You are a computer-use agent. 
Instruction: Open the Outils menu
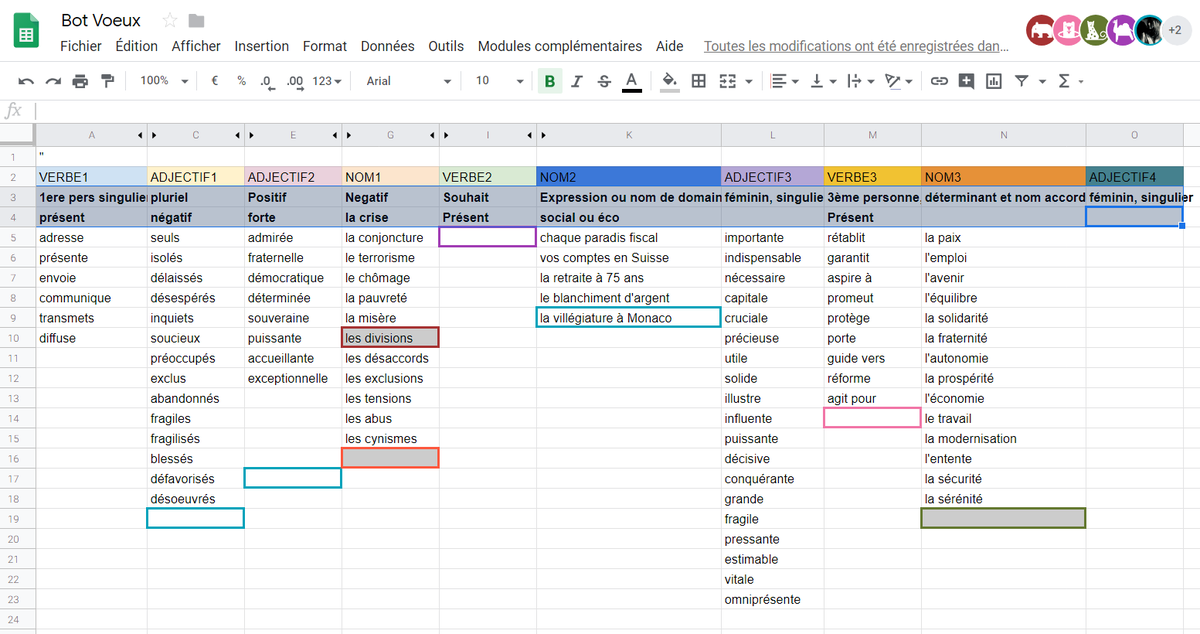click(x=446, y=46)
